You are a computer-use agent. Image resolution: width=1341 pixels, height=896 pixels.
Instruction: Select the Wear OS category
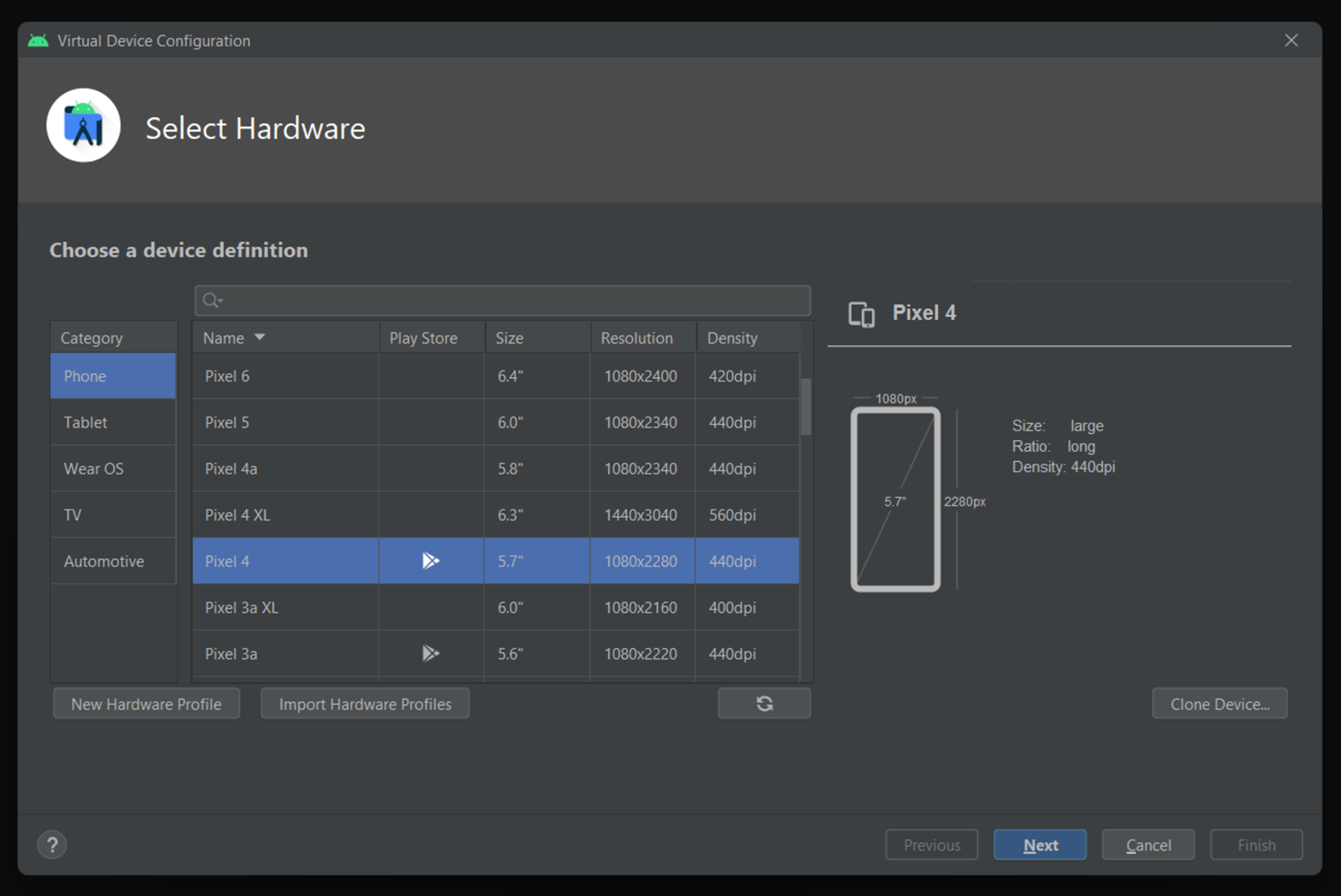pyautogui.click(x=113, y=469)
